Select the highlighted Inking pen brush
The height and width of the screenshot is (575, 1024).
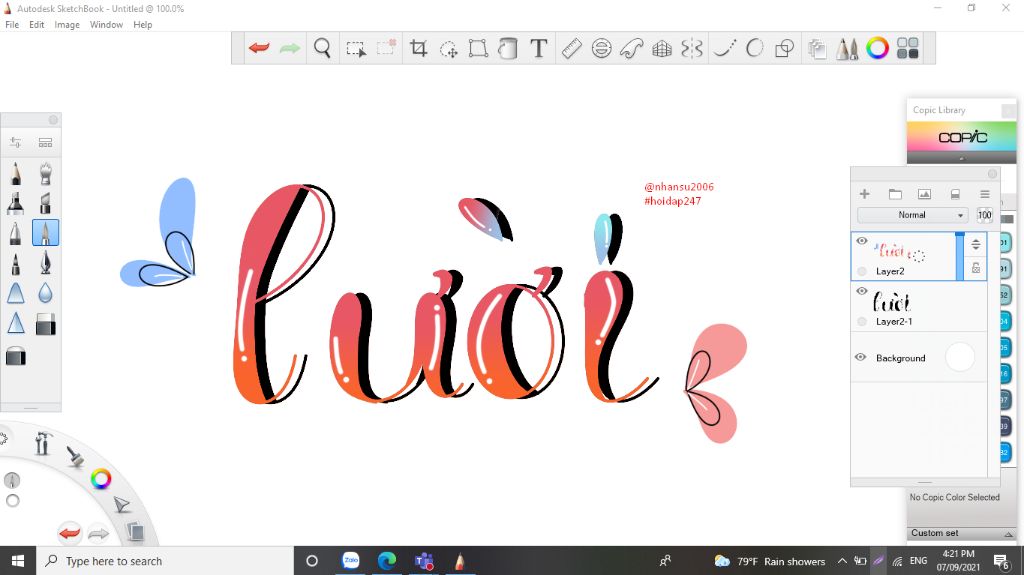click(x=45, y=233)
